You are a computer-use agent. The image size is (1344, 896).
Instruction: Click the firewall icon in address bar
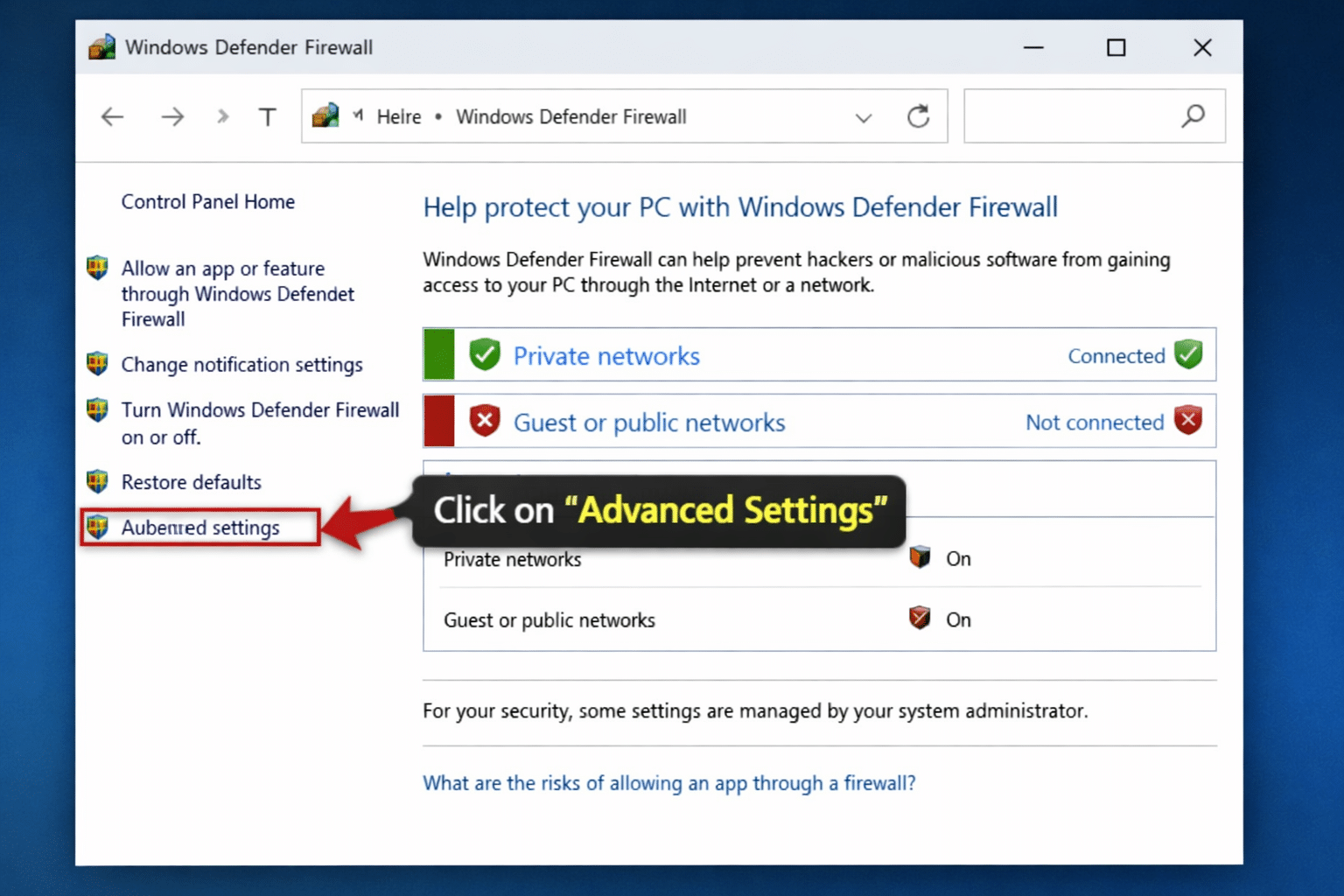coord(325,115)
